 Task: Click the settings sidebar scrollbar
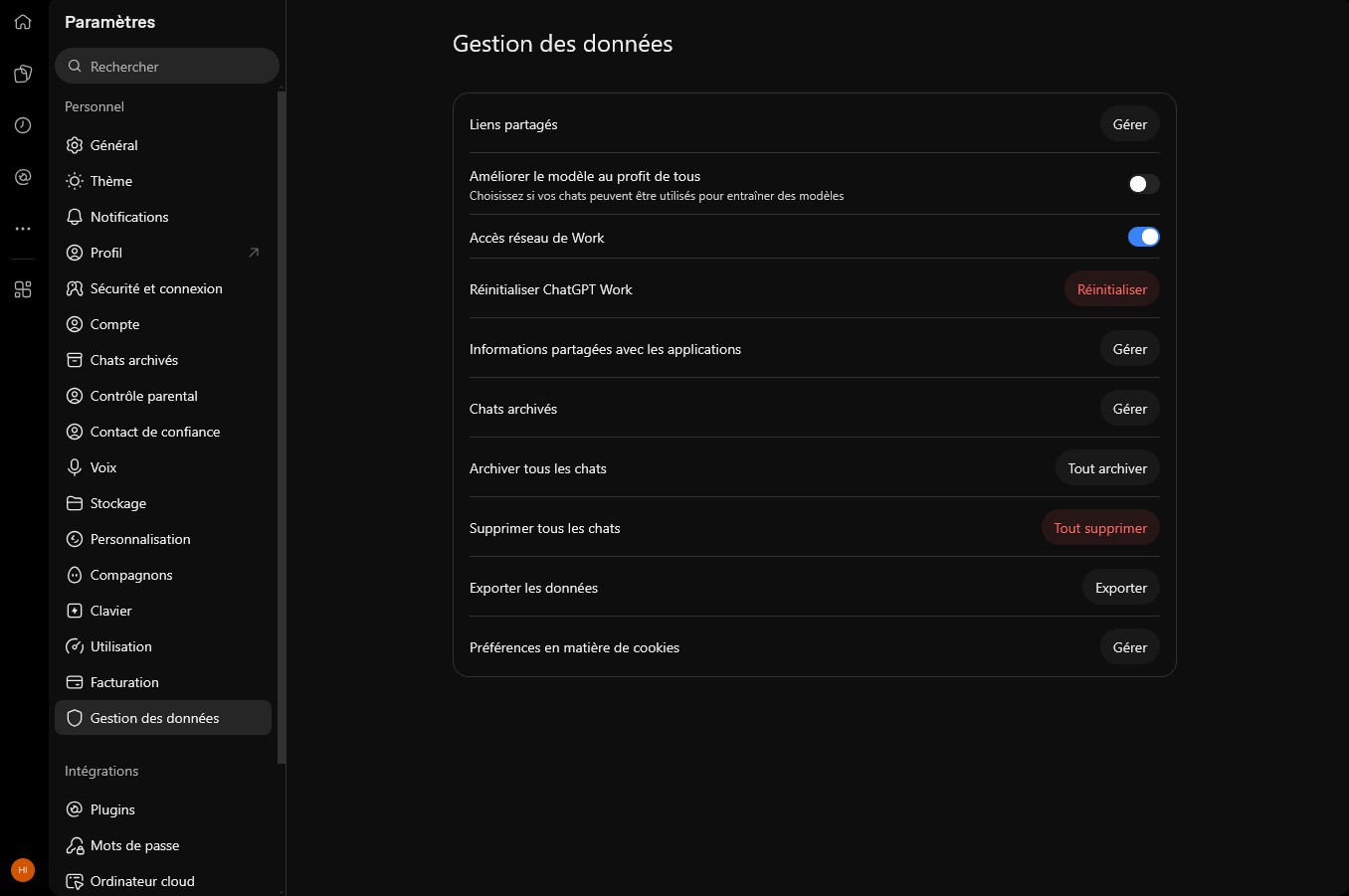click(x=282, y=428)
